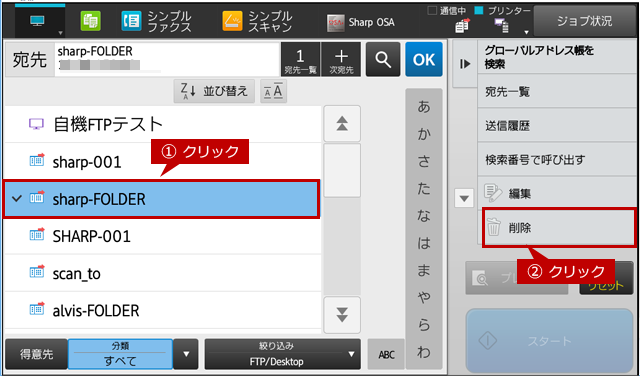Viewport: 640px width, 376px height.
Task: Select the sharp-001 lowercase entry
Action: [x=162, y=162]
